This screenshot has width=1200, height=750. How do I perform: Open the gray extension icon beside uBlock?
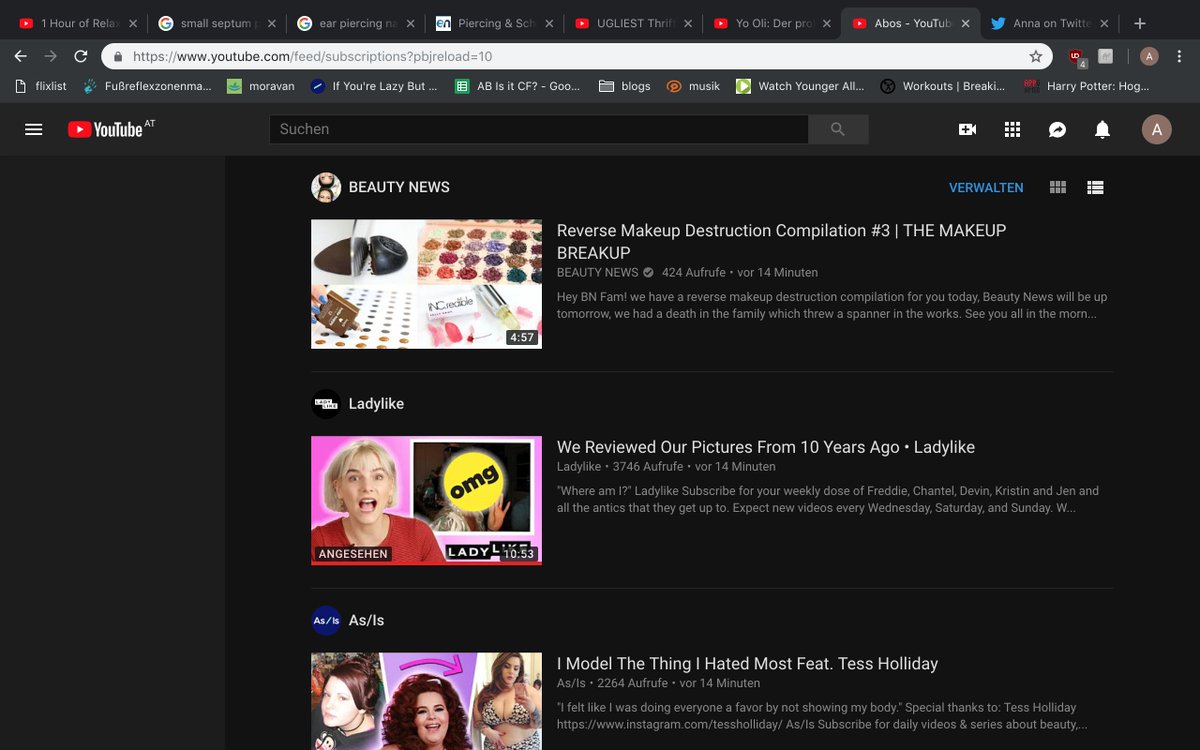pos(1105,56)
